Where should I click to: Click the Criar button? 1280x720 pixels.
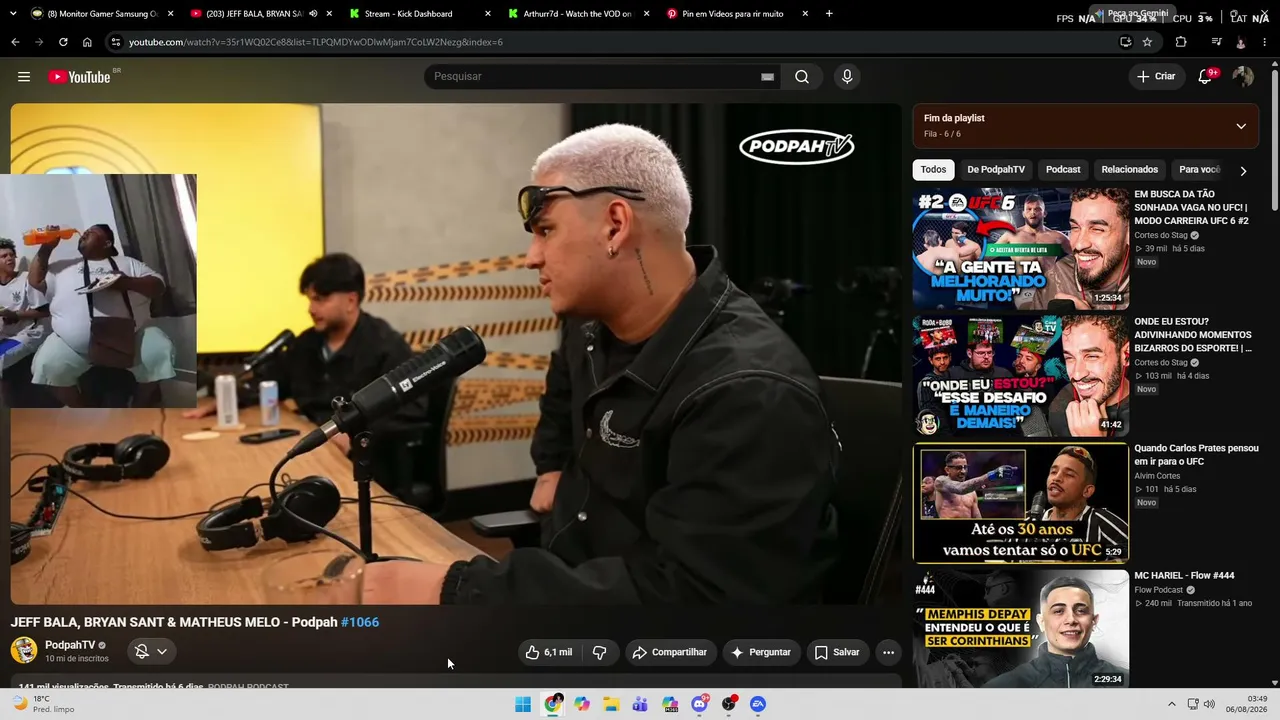point(1156,77)
